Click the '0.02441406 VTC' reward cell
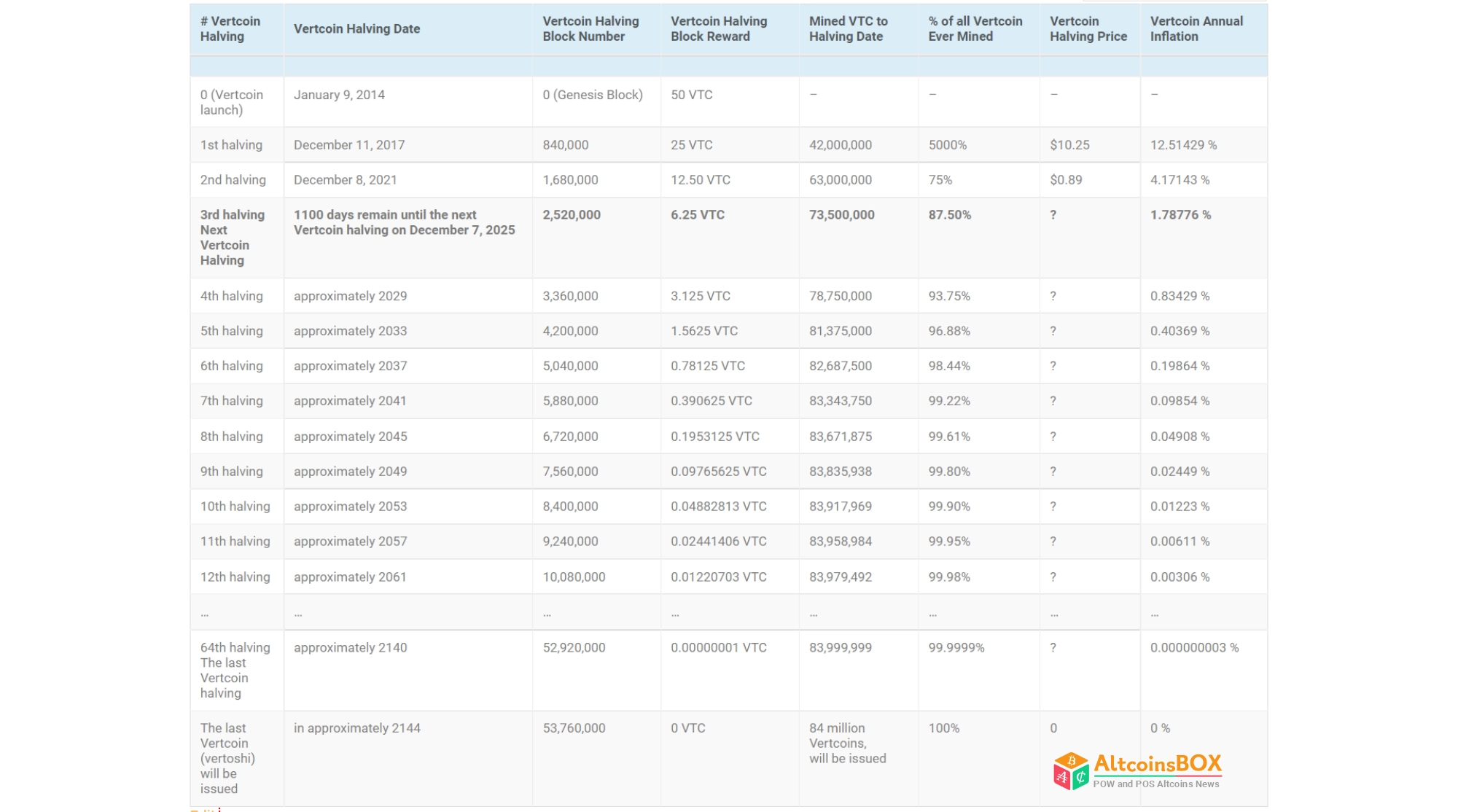 tap(719, 542)
